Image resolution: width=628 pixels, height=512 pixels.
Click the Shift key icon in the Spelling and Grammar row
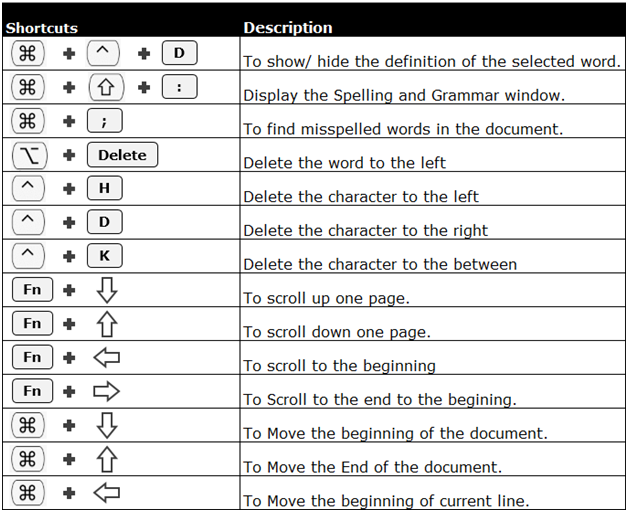point(106,87)
